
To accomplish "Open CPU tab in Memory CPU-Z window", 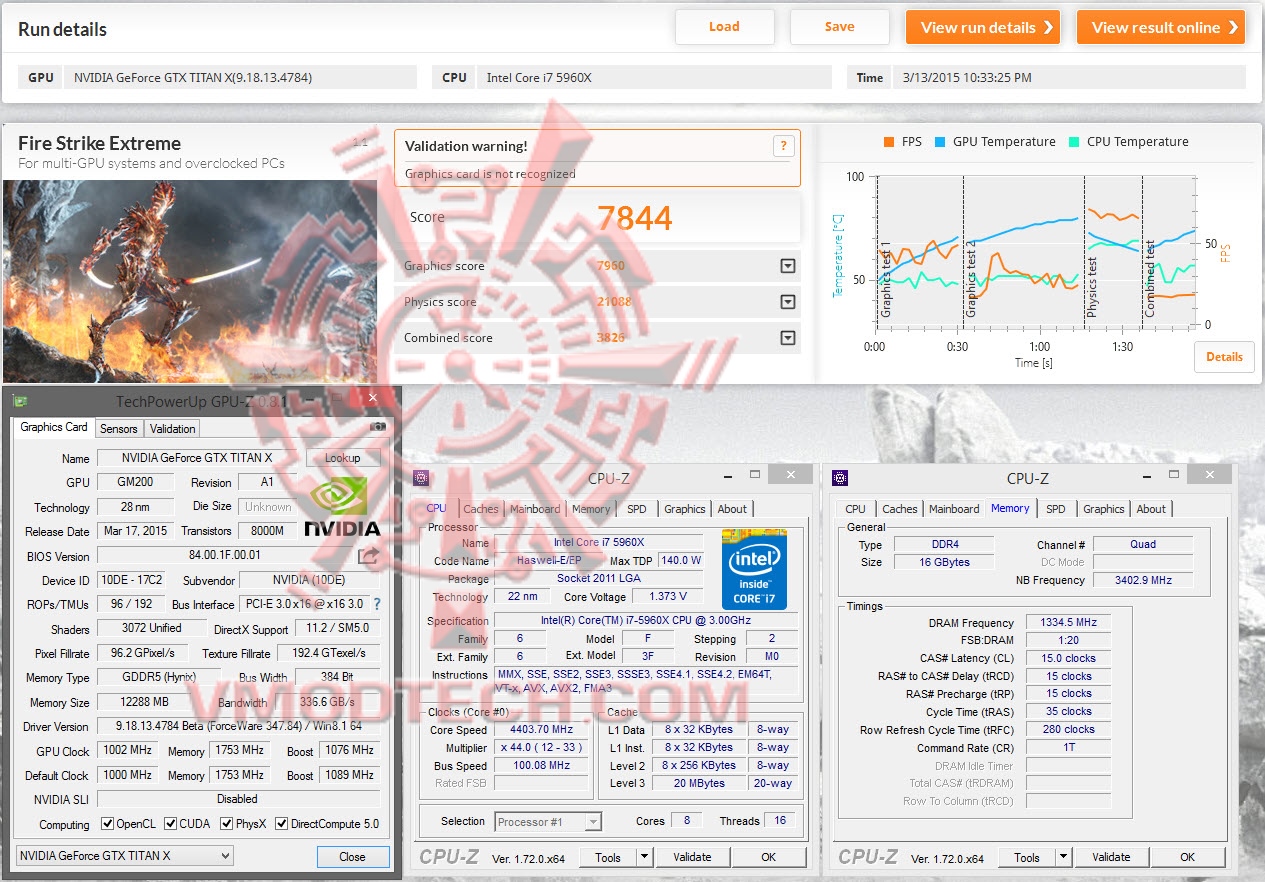I will 856,509.
